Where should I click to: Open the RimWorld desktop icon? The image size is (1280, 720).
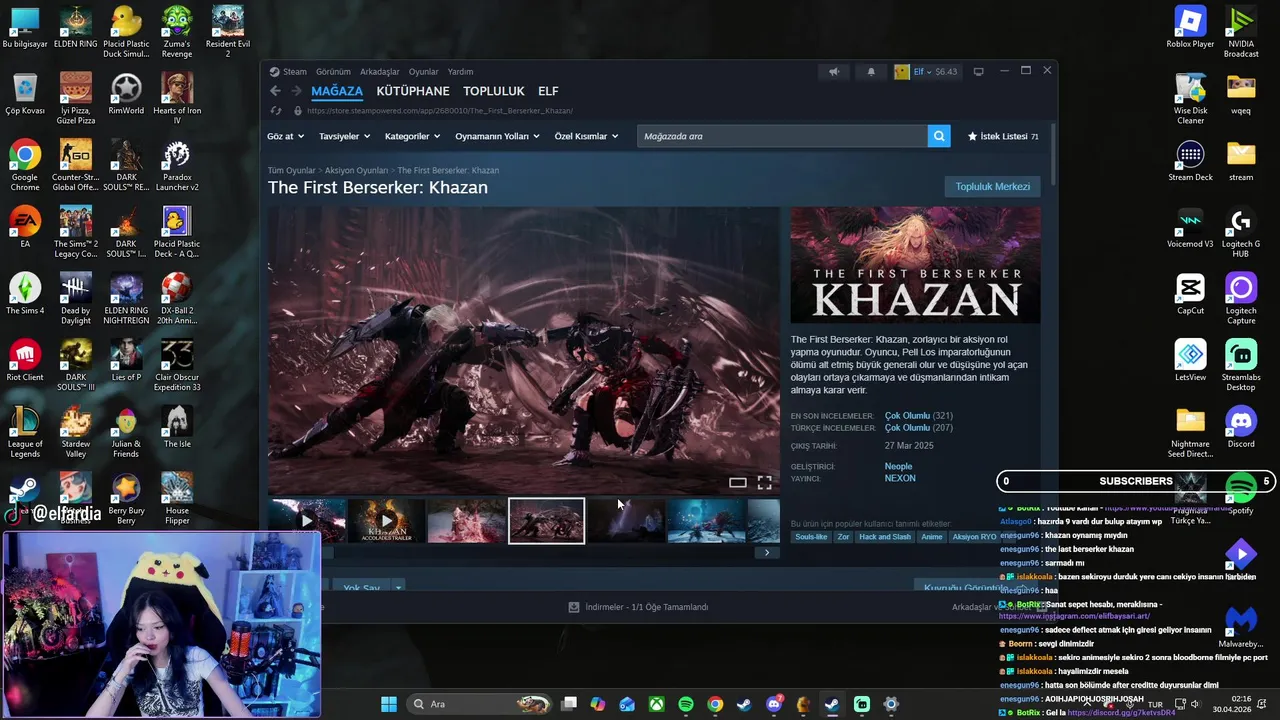126,95
